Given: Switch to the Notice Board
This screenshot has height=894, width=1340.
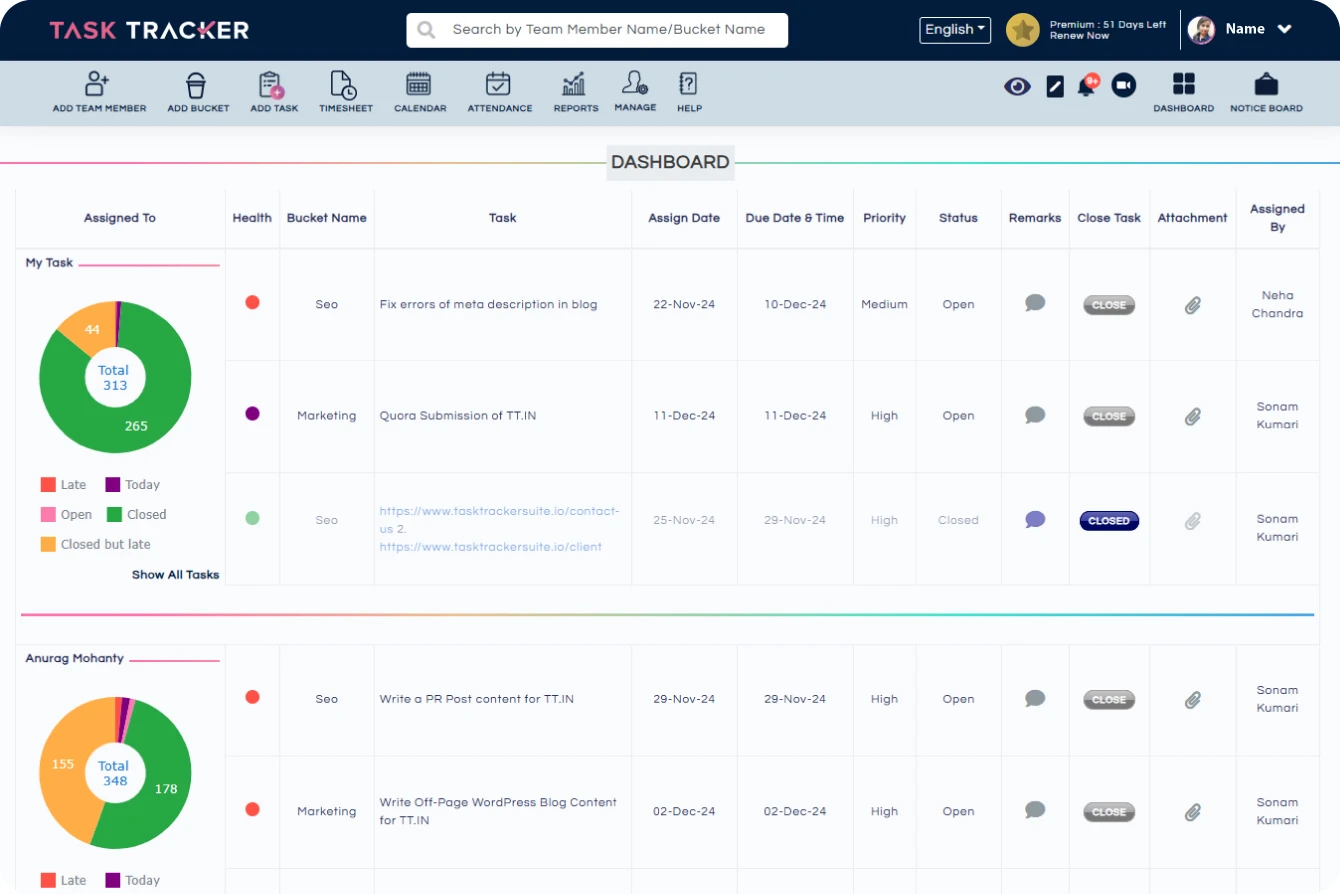Looking at the screenshot, I should pos(1265,85).
